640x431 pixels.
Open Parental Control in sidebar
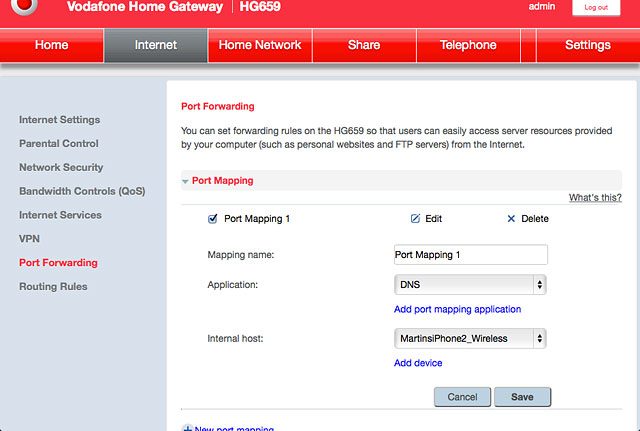pyautogui.click(x=59, y=143)
